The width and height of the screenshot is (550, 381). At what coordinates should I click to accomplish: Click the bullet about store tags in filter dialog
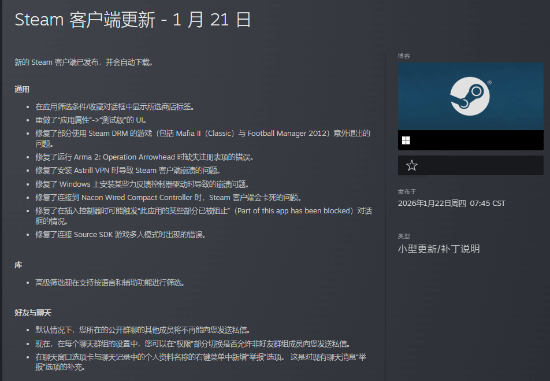pyautogui.click(x=114, y=107)
